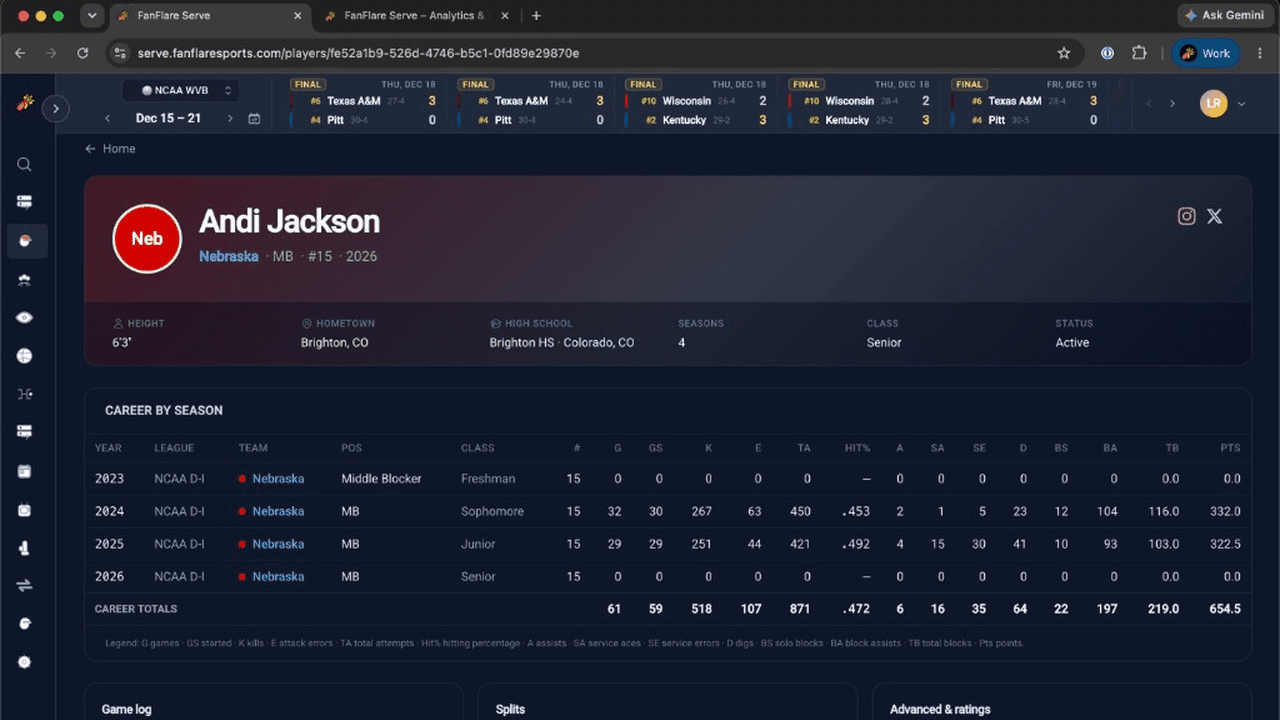Open Andi Jackson's X profile icon

1214,216
